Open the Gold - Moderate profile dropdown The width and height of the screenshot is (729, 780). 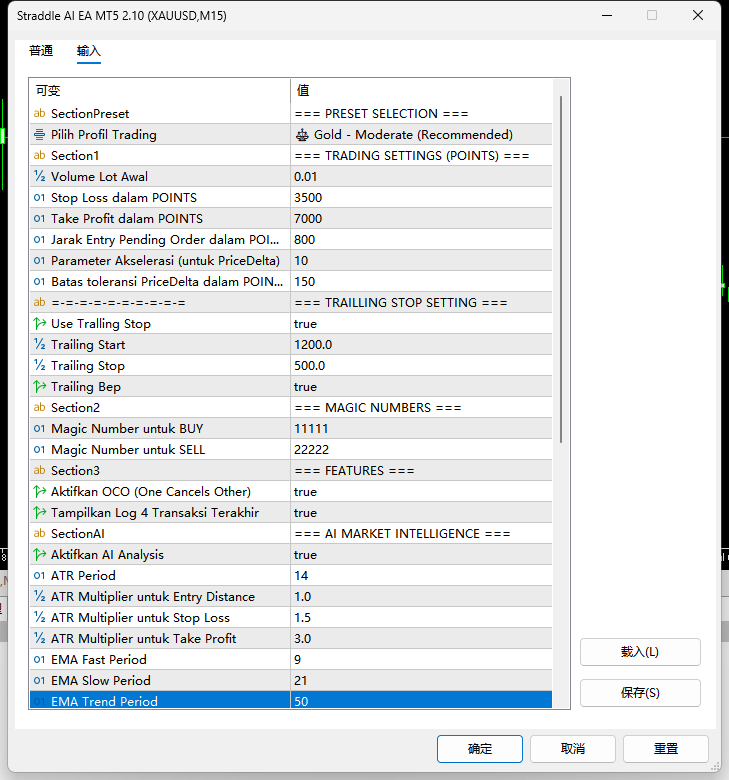click(421, 134)
